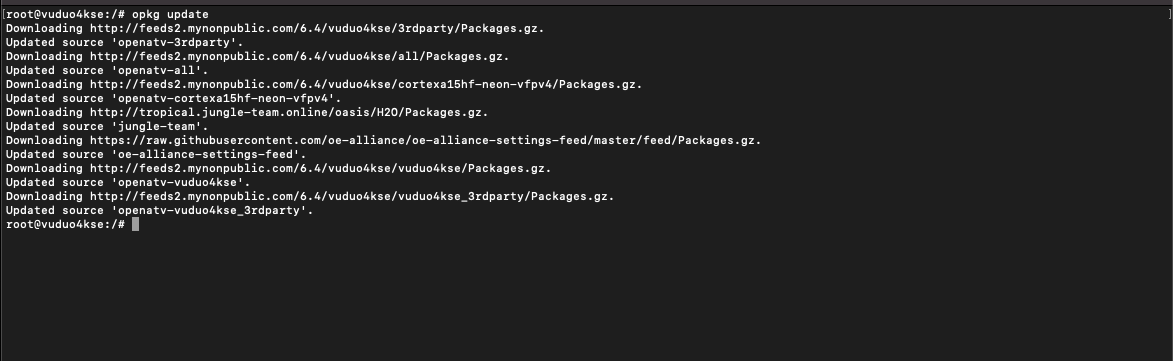This screenshot has height=361, width=1173.
Task: Click the vuduo4kse/vuduo4kse/Packages.gz URL
Action: pos(320,168)
